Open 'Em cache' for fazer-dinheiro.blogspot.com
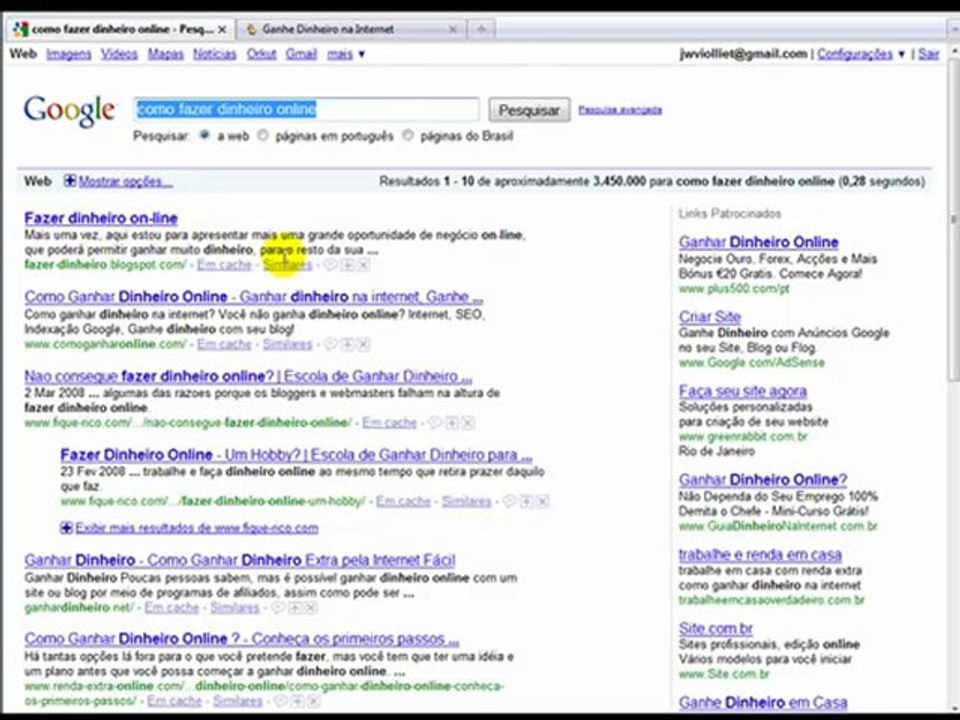 tap(224, 264)
